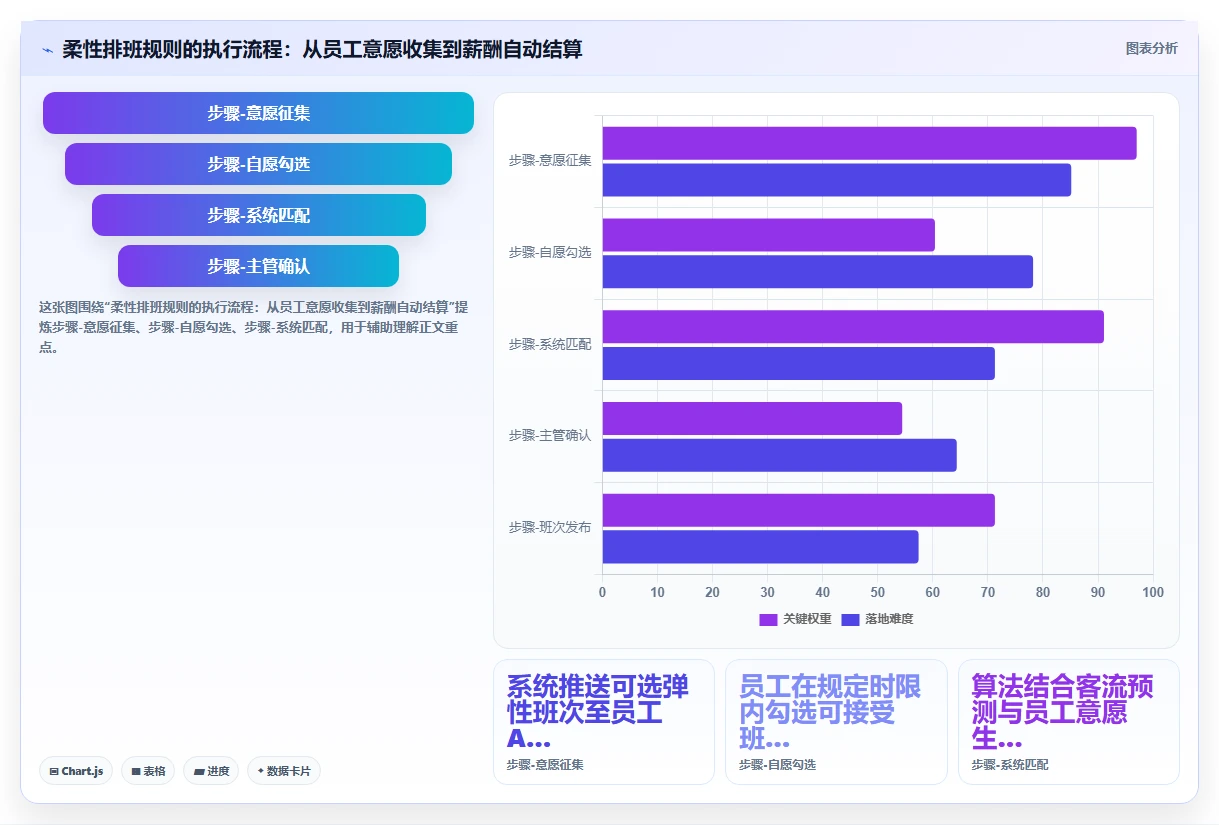Image resolution: width=1219 pixels, height=825 pixels.
Task: Click the x-axis value 0
Action: tap(602, 592)
